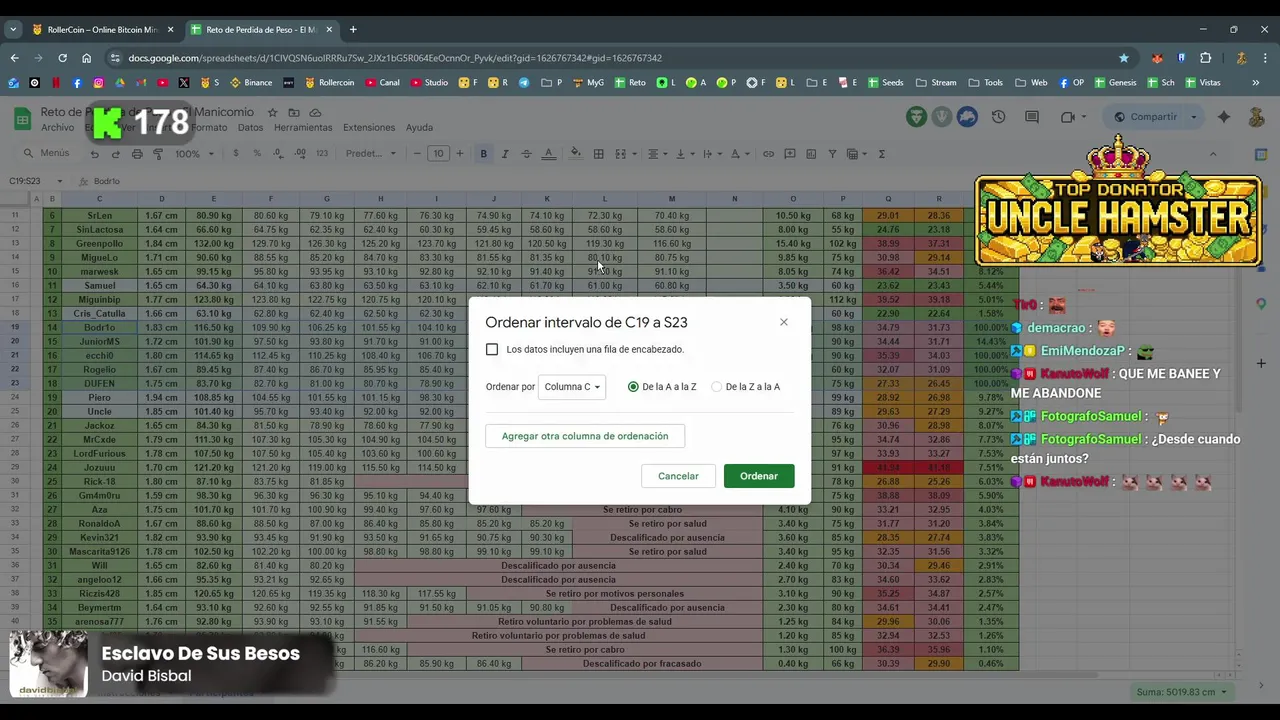Close the sort range dialog
1280x720 pixels.
coord(784,322)
